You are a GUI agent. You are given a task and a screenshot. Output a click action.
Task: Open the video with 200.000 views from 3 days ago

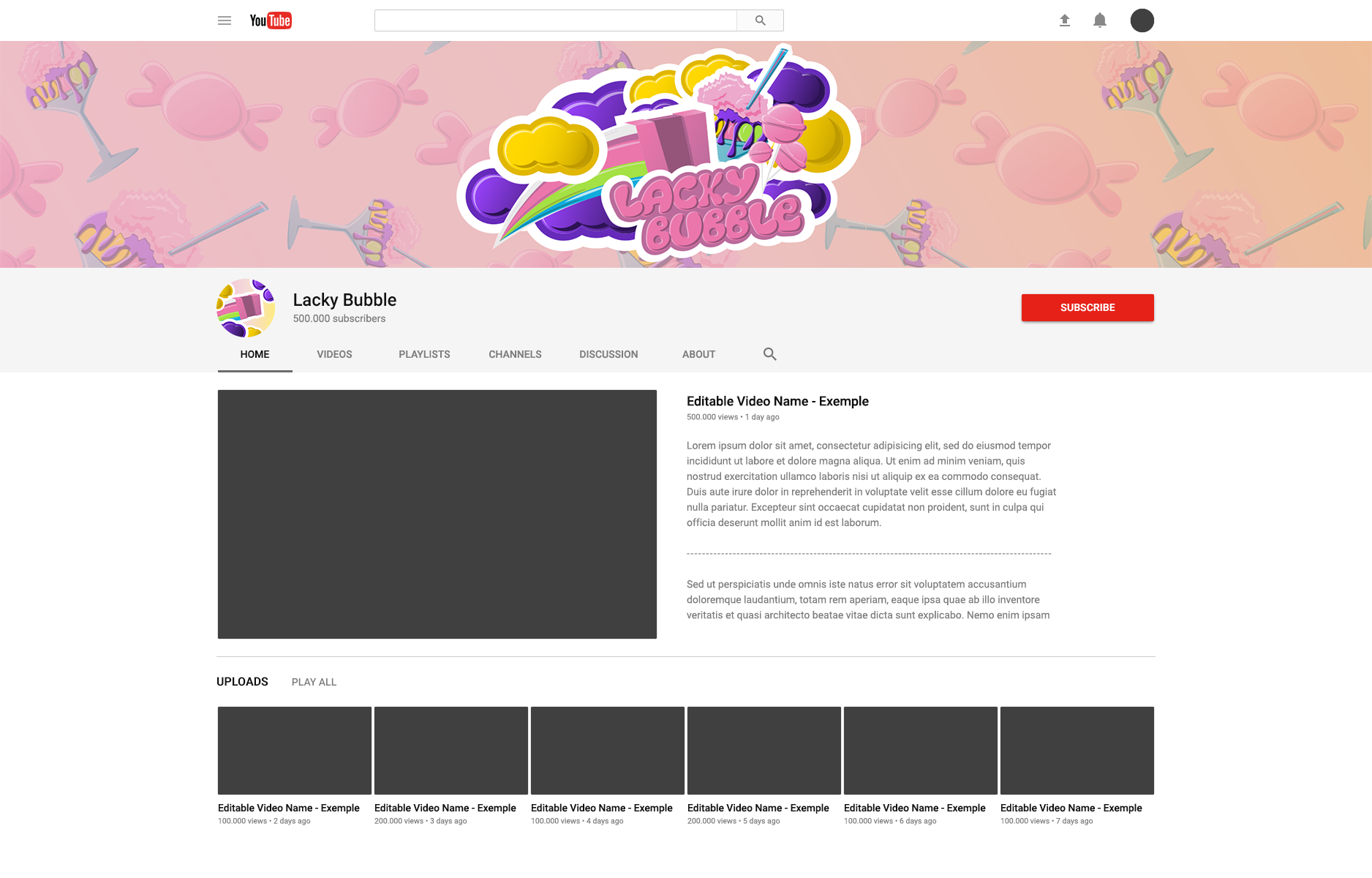pos(451,750)
